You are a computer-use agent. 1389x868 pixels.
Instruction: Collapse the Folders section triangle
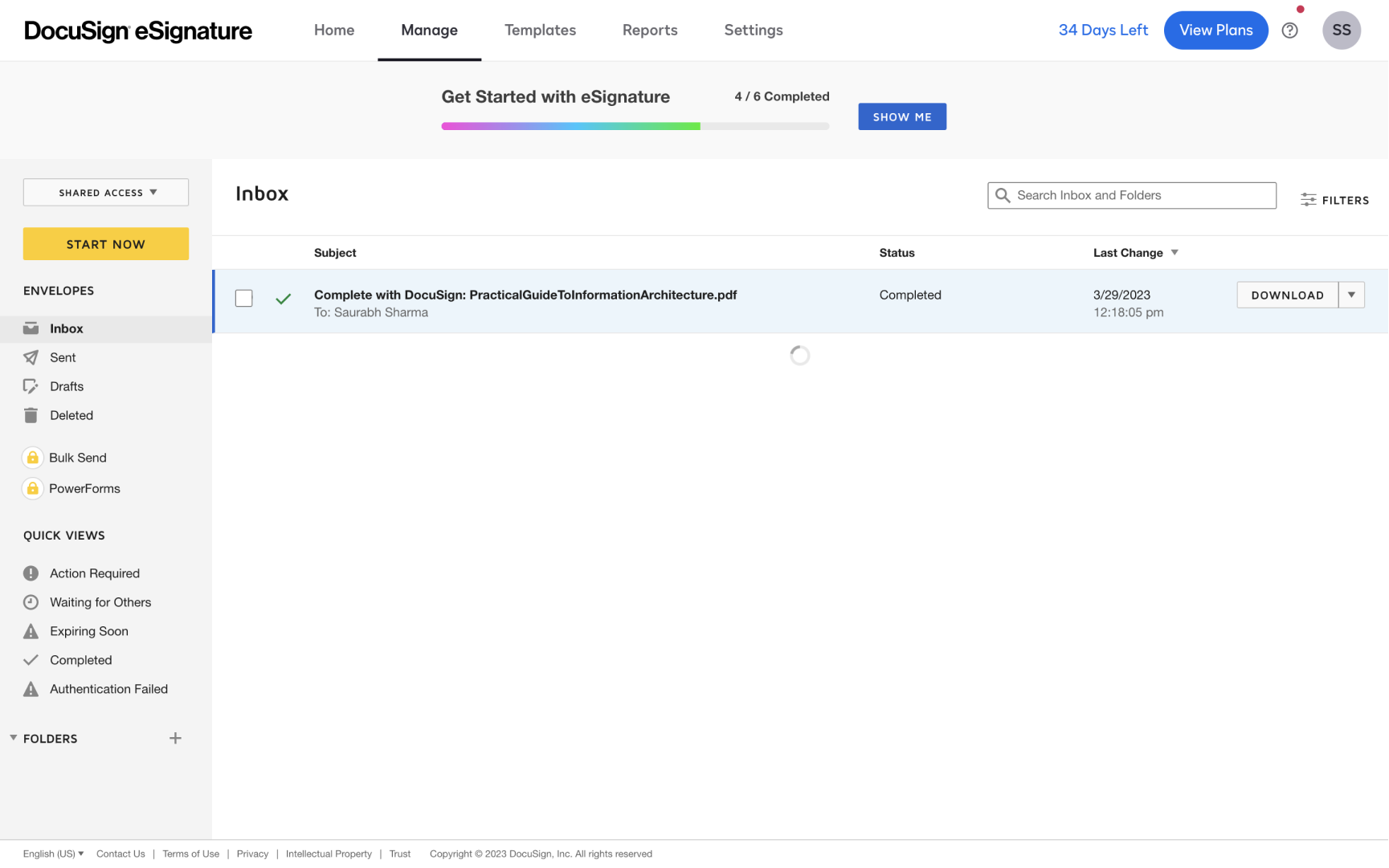13,738
